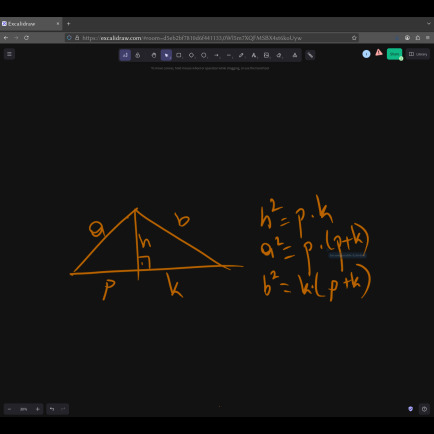Open the Excalidraw hamburger main menu
This screenshot has width=434, height=434.
point(9,54)
